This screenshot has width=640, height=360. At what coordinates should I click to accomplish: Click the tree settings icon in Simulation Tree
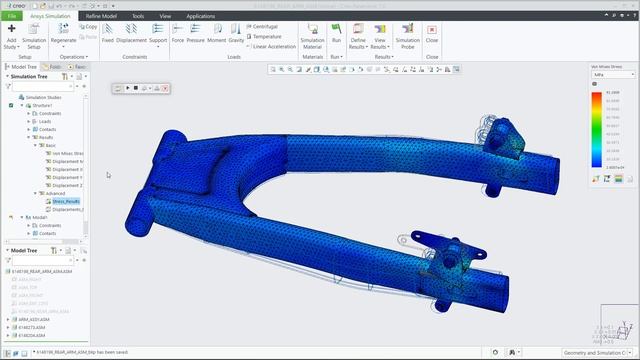[64, 76]
